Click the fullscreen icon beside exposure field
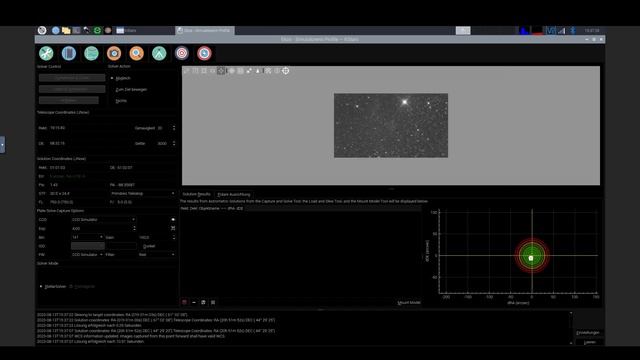Screen dimensions: 640x360 coord(173,228)
